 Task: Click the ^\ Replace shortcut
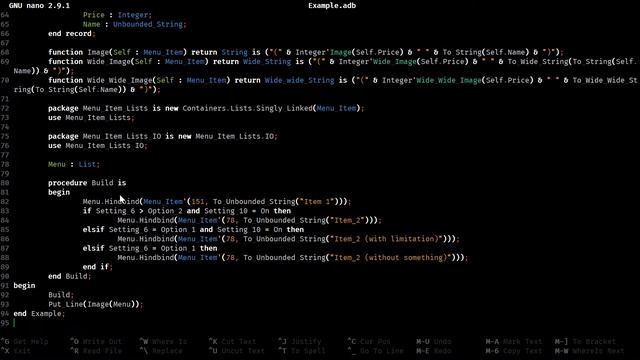pyautogui.click(x=161, y=351)
